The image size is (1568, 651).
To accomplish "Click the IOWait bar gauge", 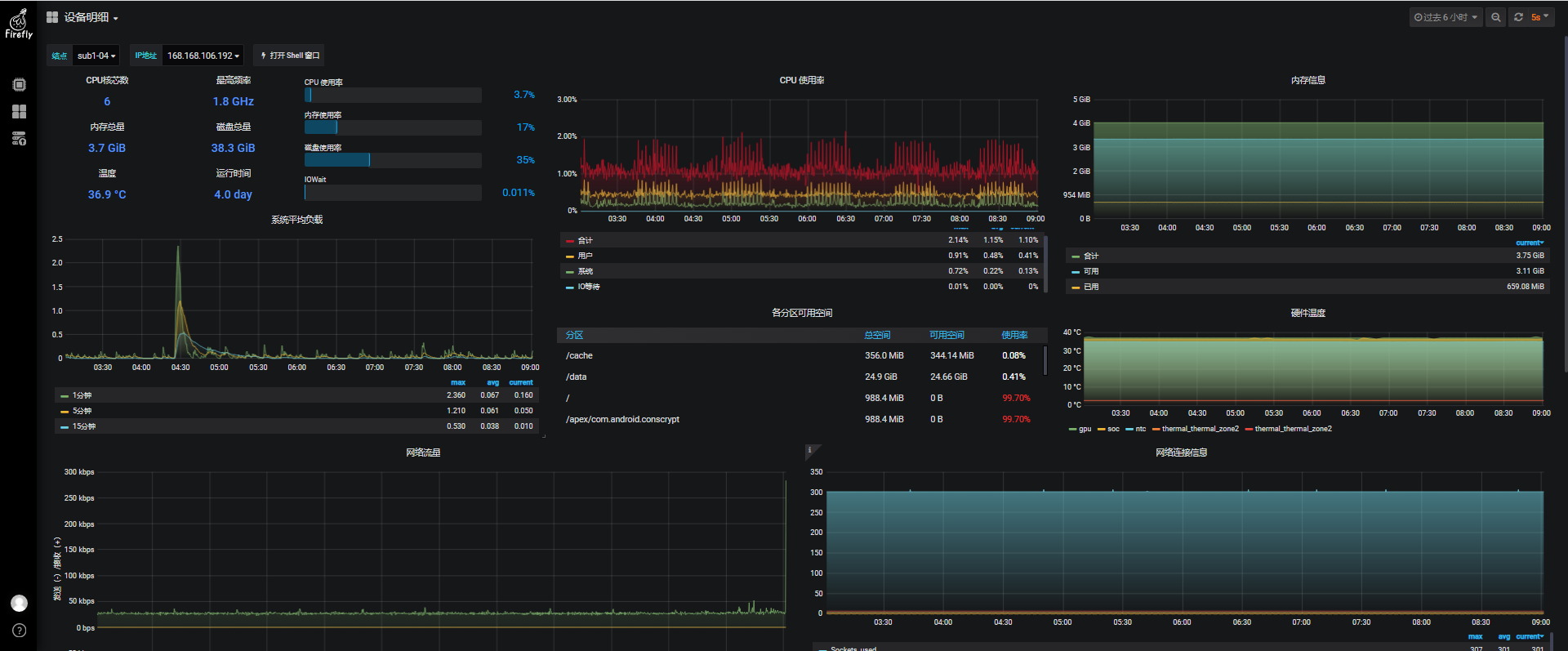I will (x=393, y=192).
